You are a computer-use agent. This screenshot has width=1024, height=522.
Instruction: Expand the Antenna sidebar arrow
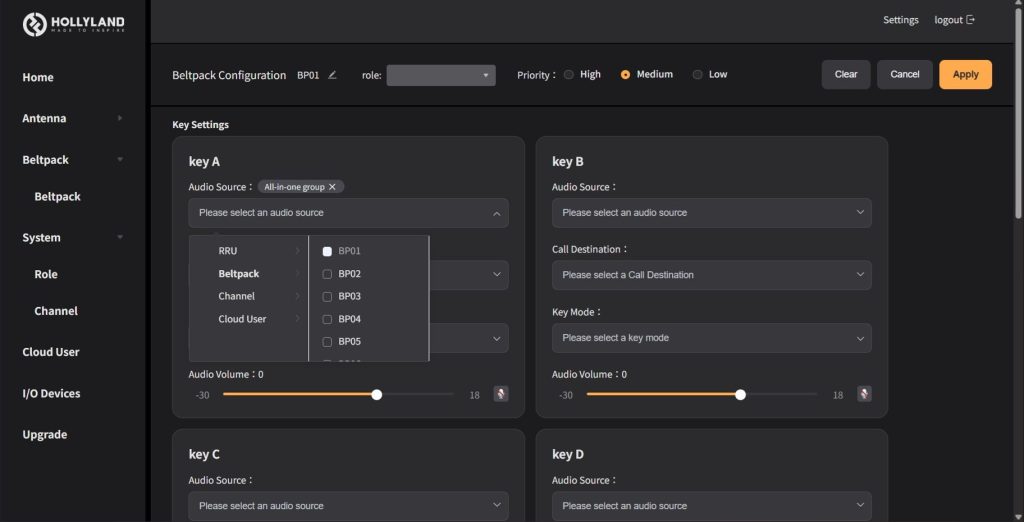click(120, 118)
